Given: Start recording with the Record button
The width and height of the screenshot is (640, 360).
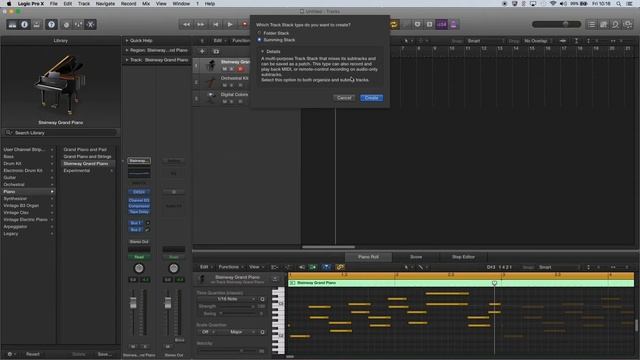Looking at the screenshot, I should (244, 24).
